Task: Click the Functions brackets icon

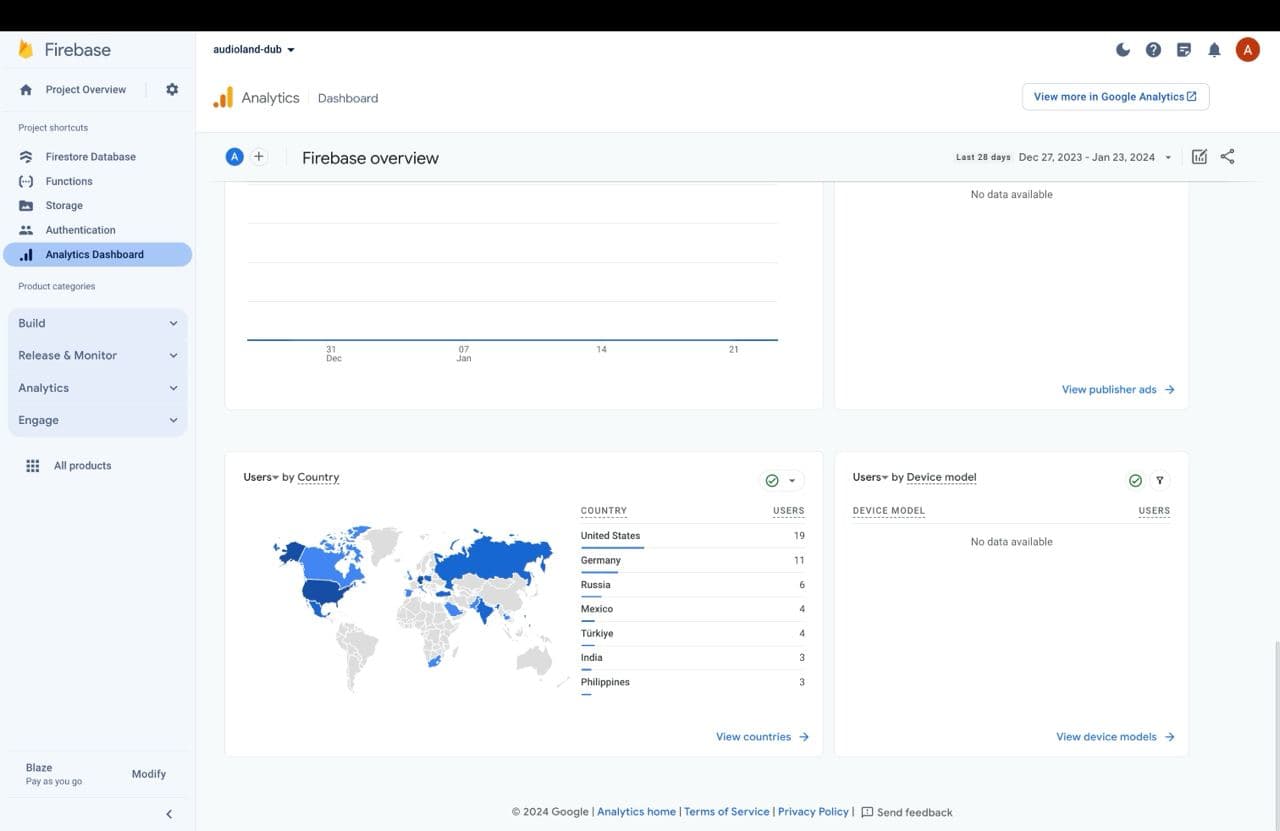Action: pos(26,181)
